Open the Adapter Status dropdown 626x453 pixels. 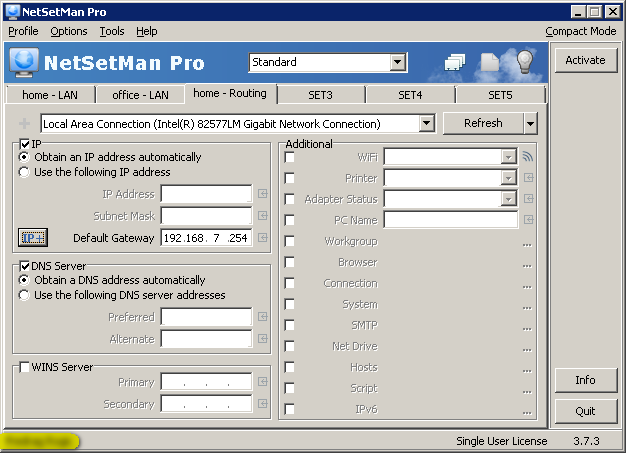(x=508, y=198)
